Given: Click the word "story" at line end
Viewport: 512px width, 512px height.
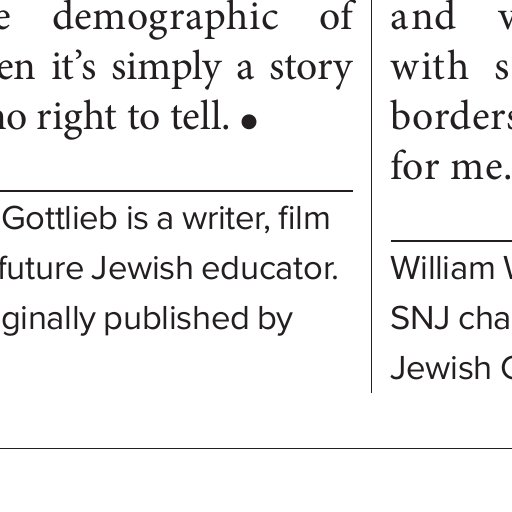Looking at the screenshot, I should pos(311,70).
